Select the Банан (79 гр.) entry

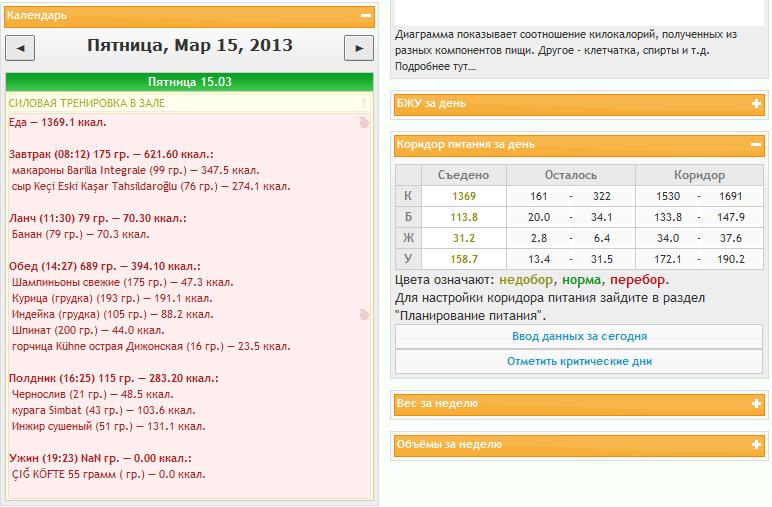pyautogui.click(x=80, y=234)
